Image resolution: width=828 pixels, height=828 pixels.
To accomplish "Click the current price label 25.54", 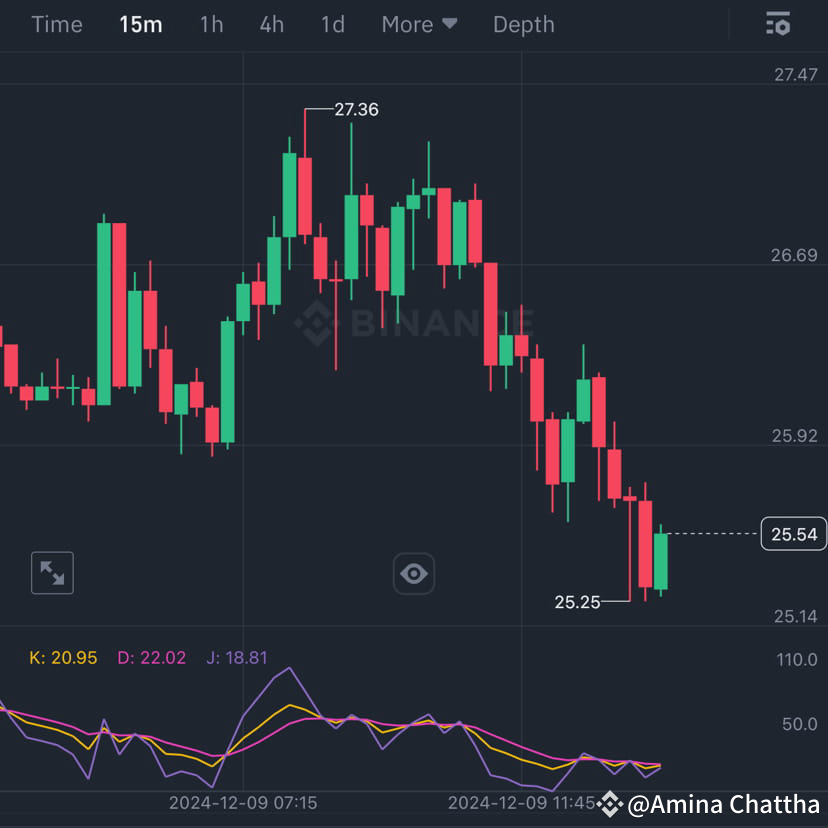I will click(x=793, y=534).
